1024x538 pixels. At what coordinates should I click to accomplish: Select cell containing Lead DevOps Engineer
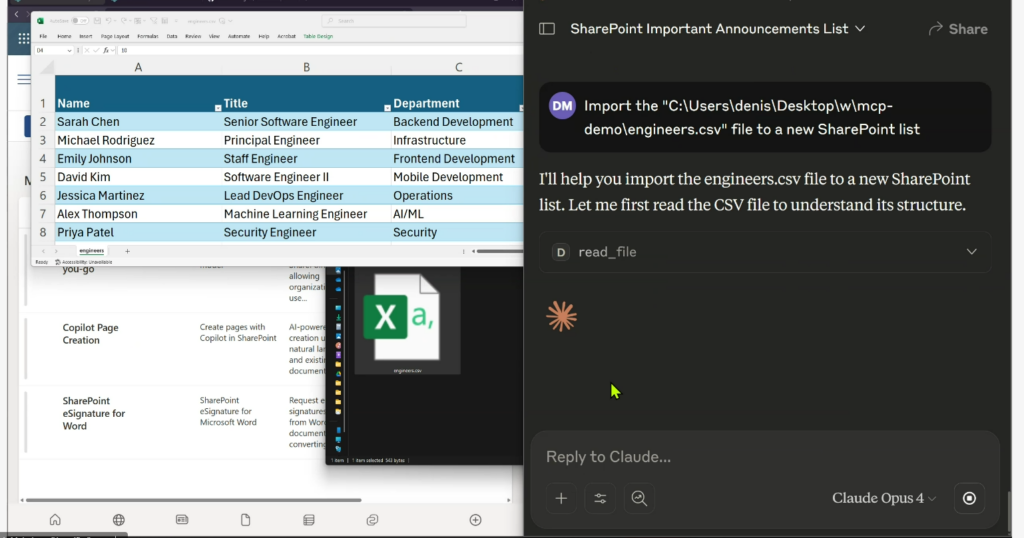[x=306, y=195]
